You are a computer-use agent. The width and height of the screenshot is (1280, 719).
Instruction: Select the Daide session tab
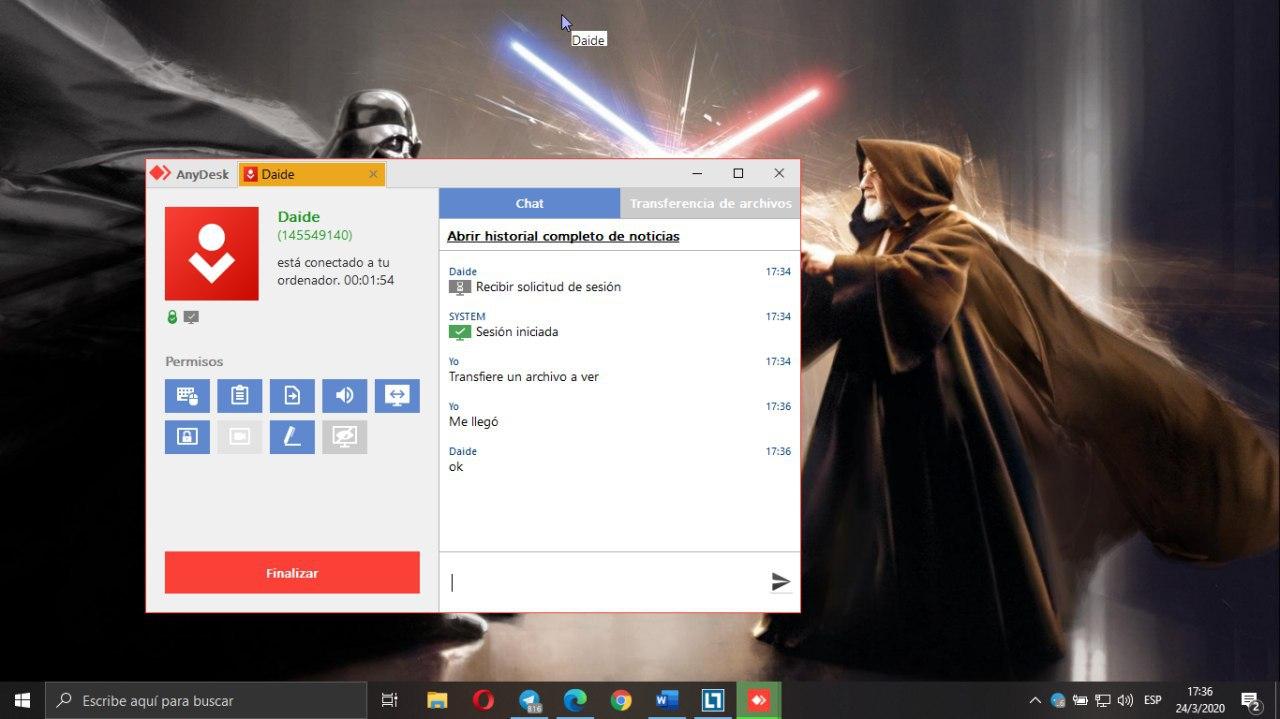[x=311, y=174]
